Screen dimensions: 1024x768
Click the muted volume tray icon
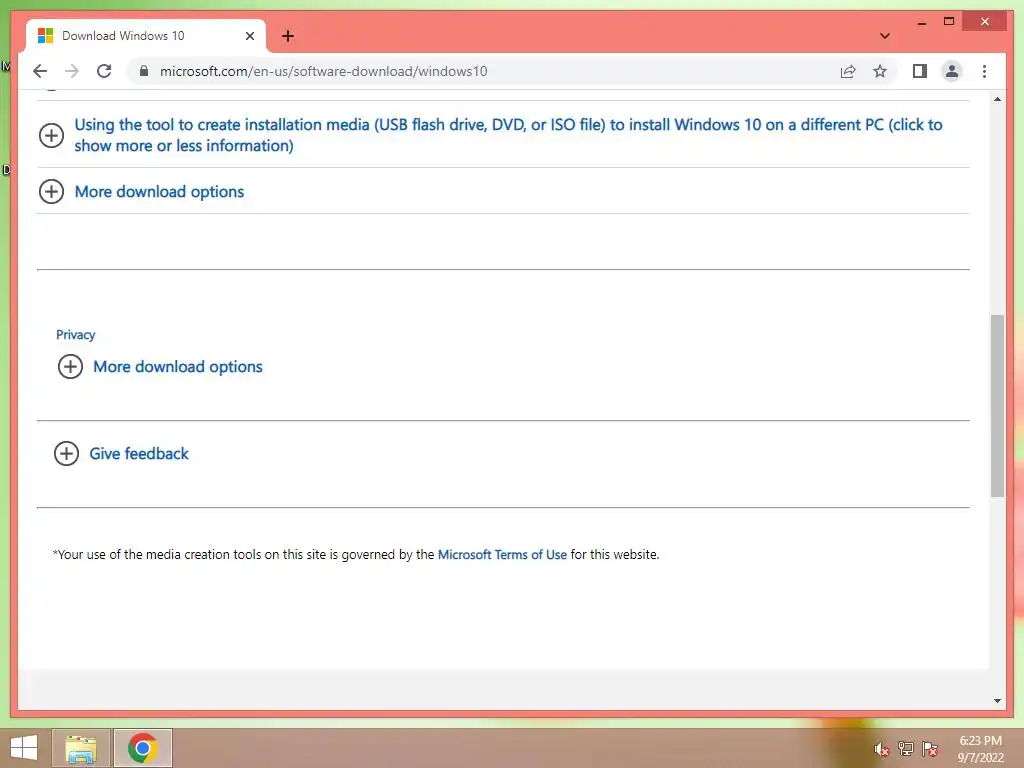pyautogui.click(x=881, y=749)
